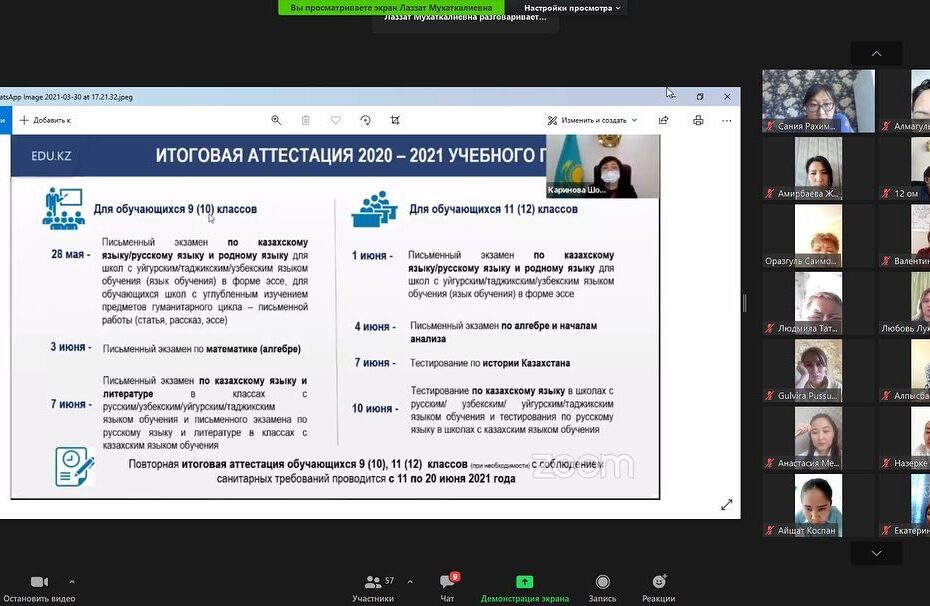Select the Людмила Тат... video tile

(818, 303)
